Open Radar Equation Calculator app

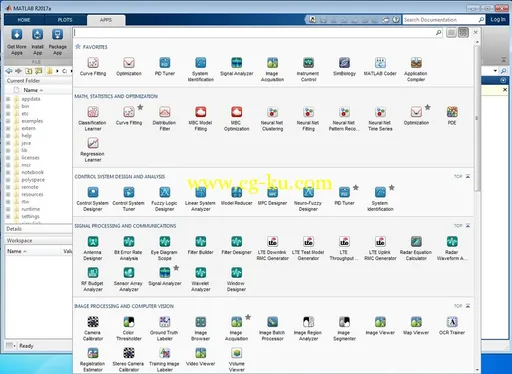pos(416,248)
